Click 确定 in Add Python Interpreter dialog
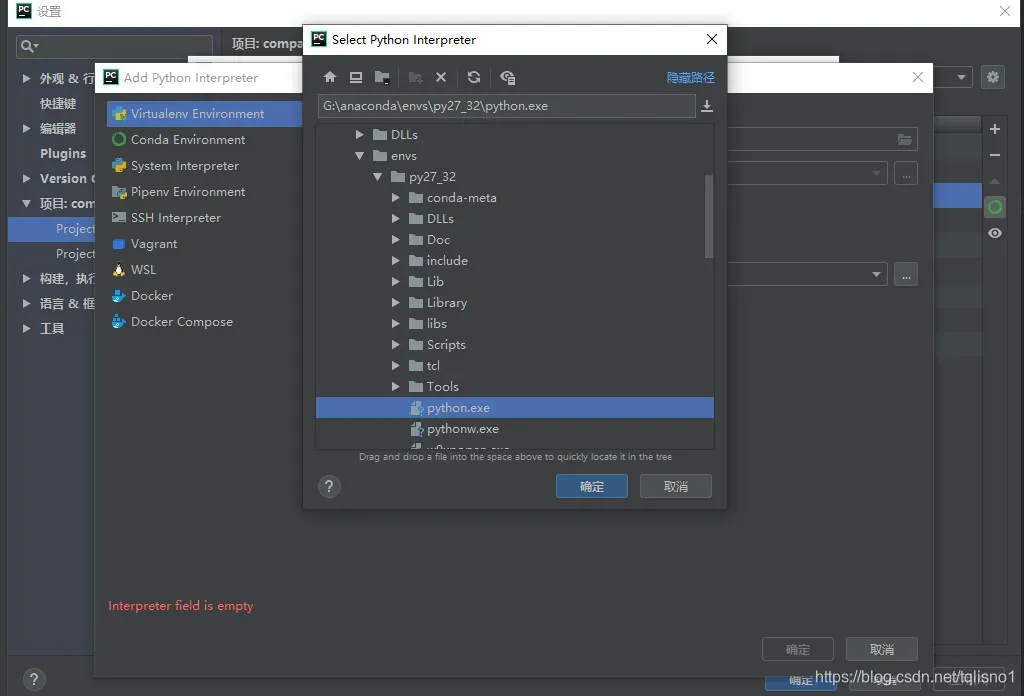 point(797,650)
